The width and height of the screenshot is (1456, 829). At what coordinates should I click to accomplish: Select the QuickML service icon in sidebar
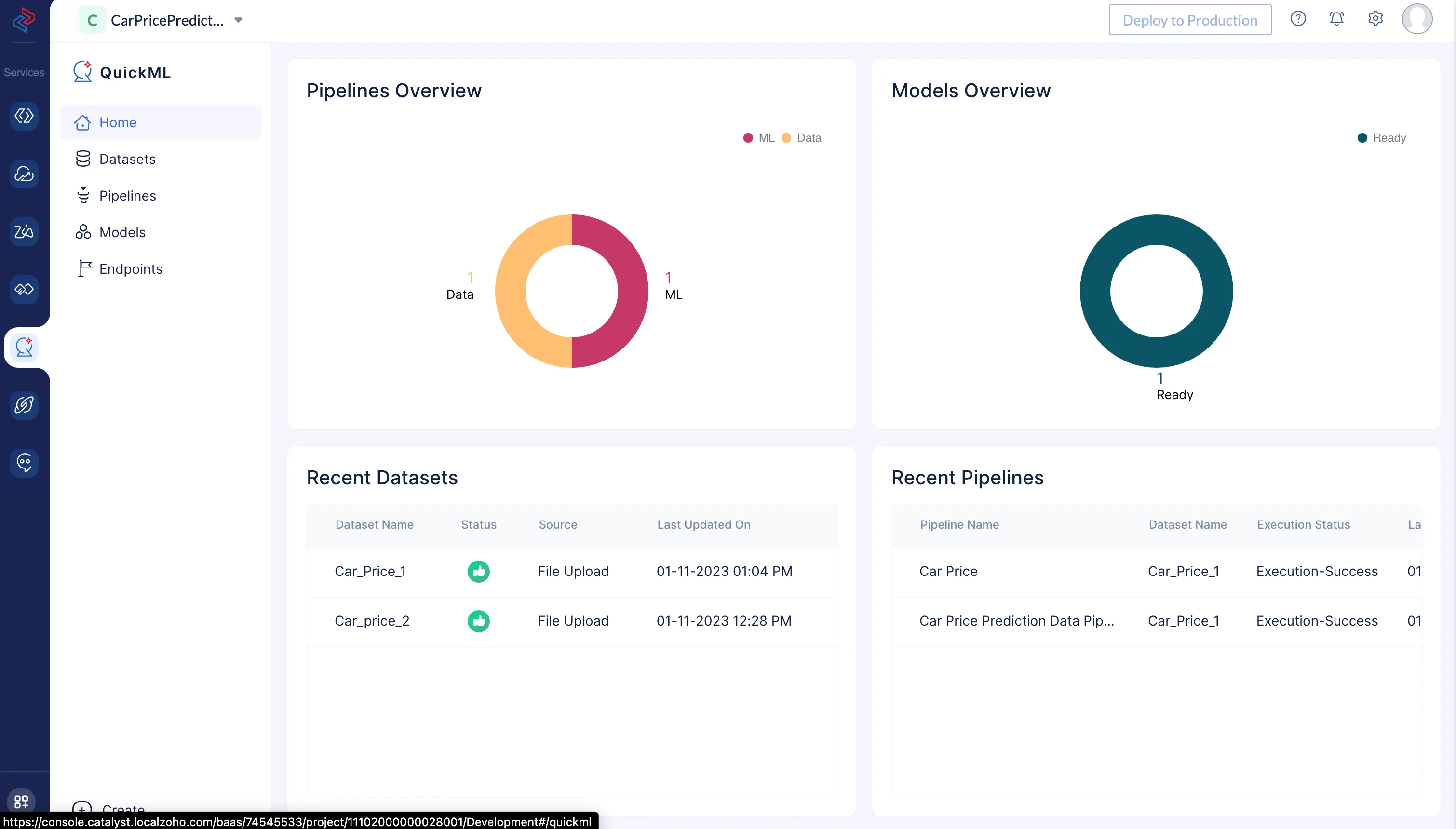click(24, 347)
